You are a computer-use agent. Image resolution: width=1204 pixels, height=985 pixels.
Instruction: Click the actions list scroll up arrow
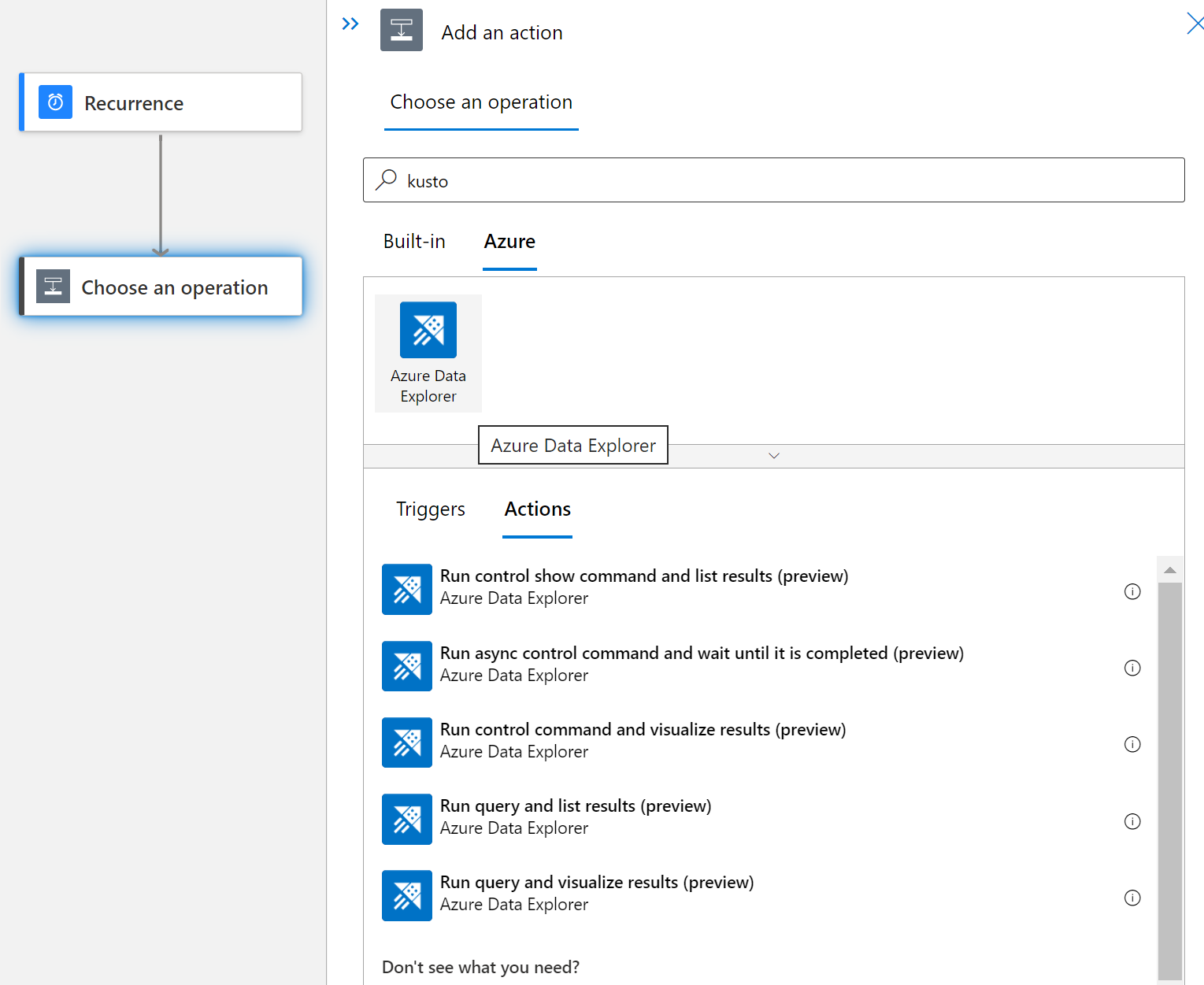coord(1170,569)
